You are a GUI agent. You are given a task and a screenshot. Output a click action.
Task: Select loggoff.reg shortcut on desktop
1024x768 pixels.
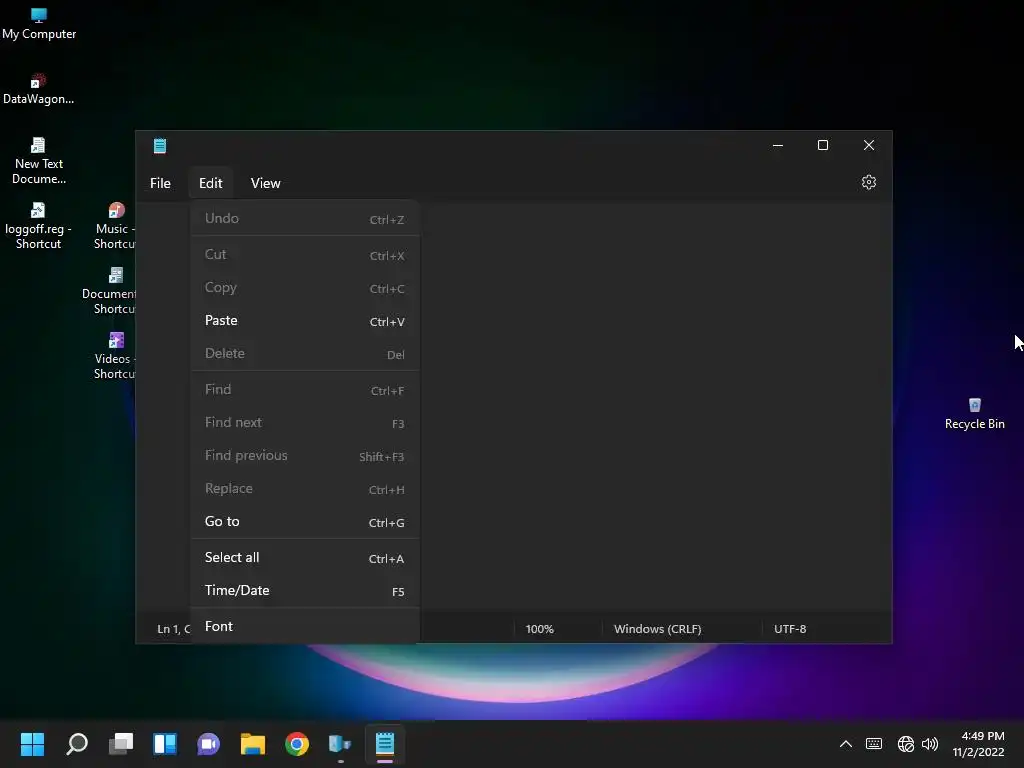pos(38,226)
